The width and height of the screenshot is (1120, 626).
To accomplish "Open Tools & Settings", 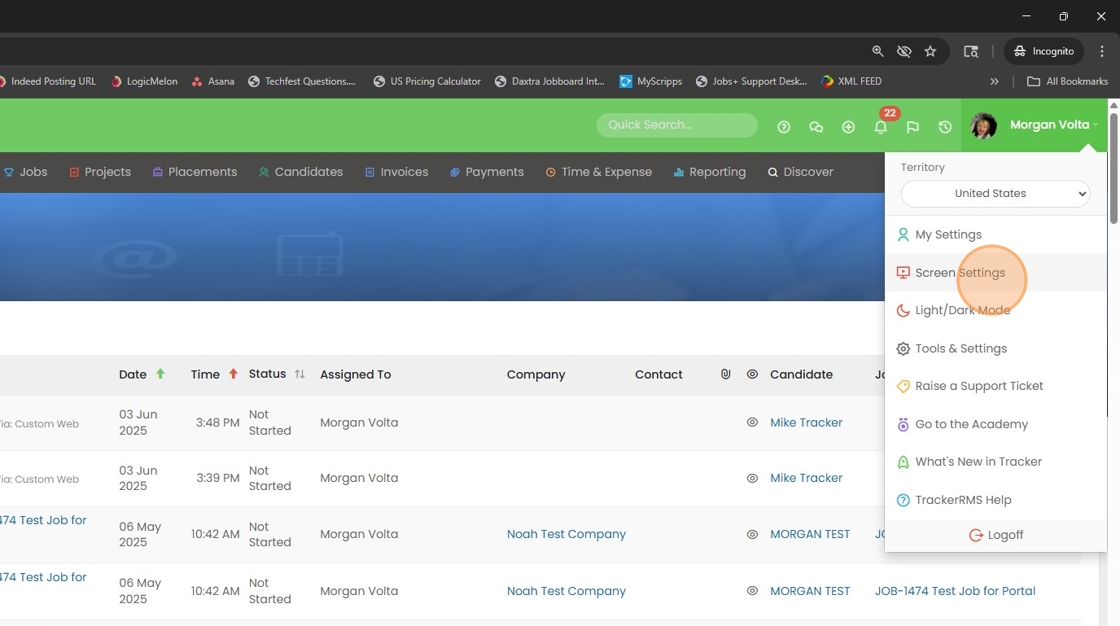I will [996, 349].
